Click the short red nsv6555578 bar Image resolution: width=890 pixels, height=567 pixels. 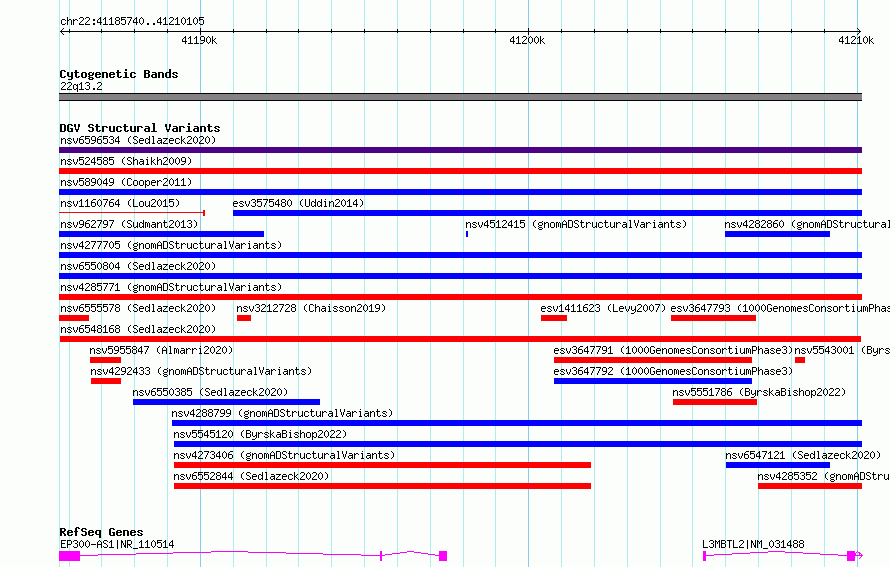[x=74, y=318]
